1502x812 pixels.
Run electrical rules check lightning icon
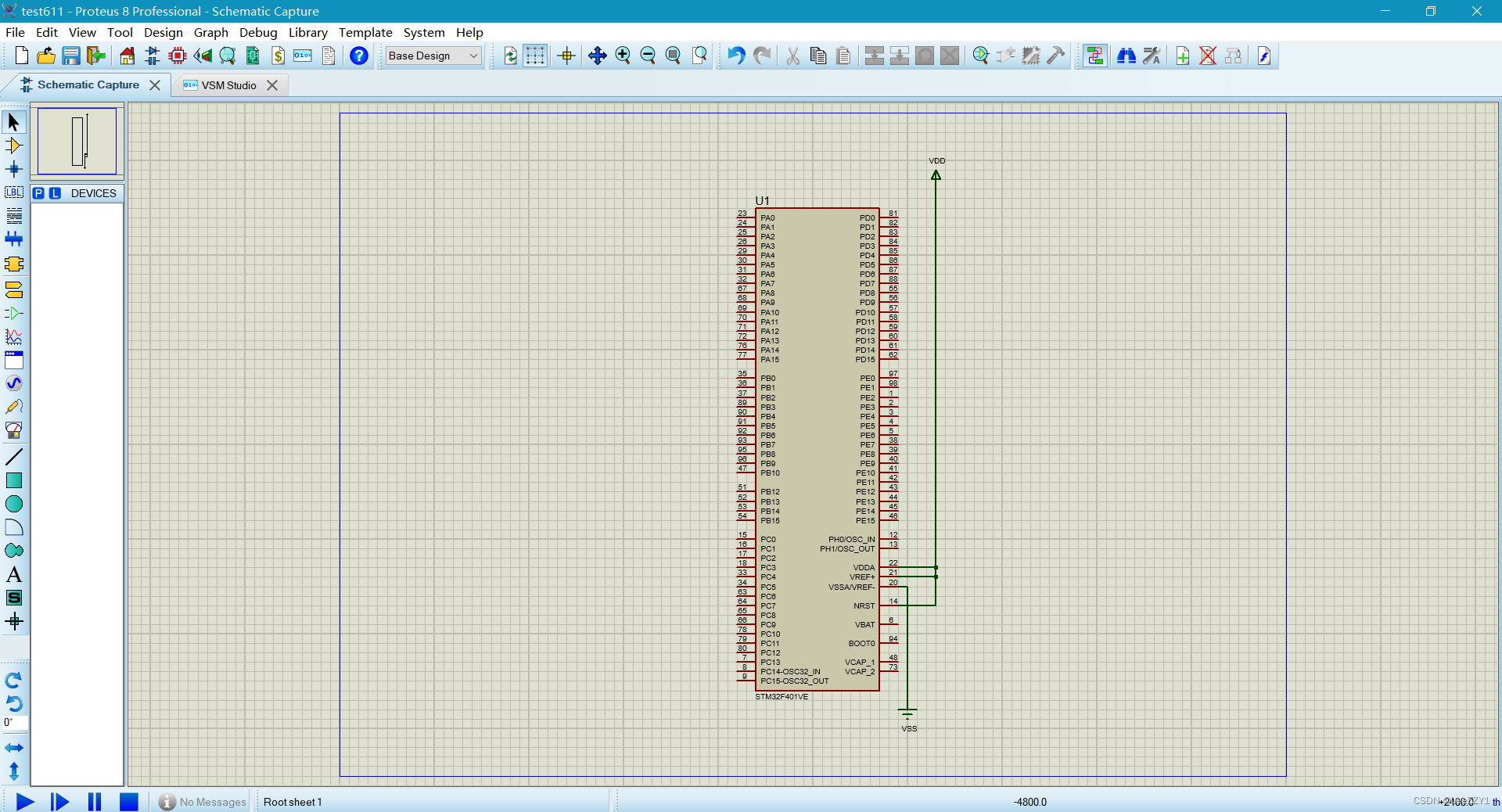(1264, 56)
